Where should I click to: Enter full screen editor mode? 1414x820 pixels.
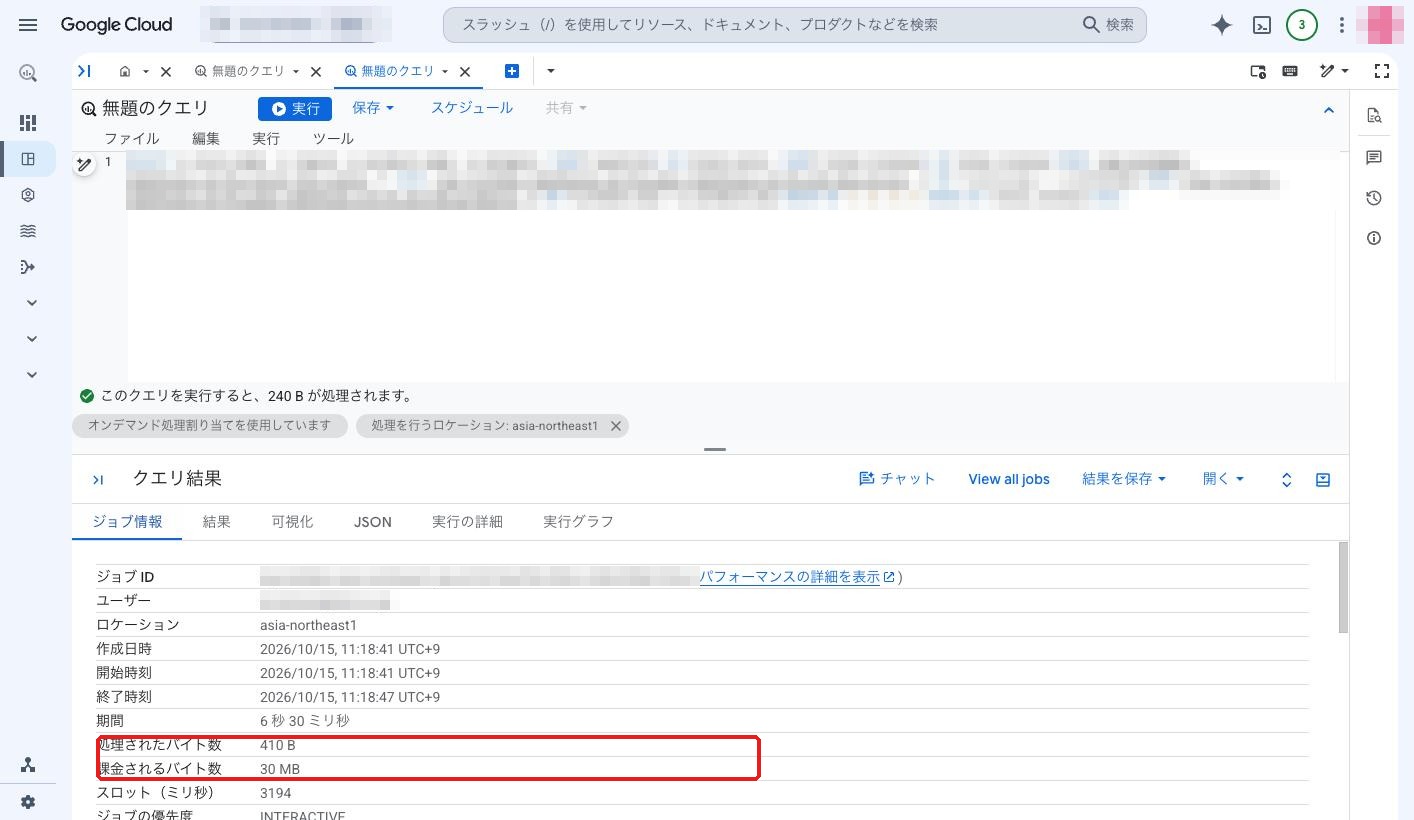(x=1382, y=71)
